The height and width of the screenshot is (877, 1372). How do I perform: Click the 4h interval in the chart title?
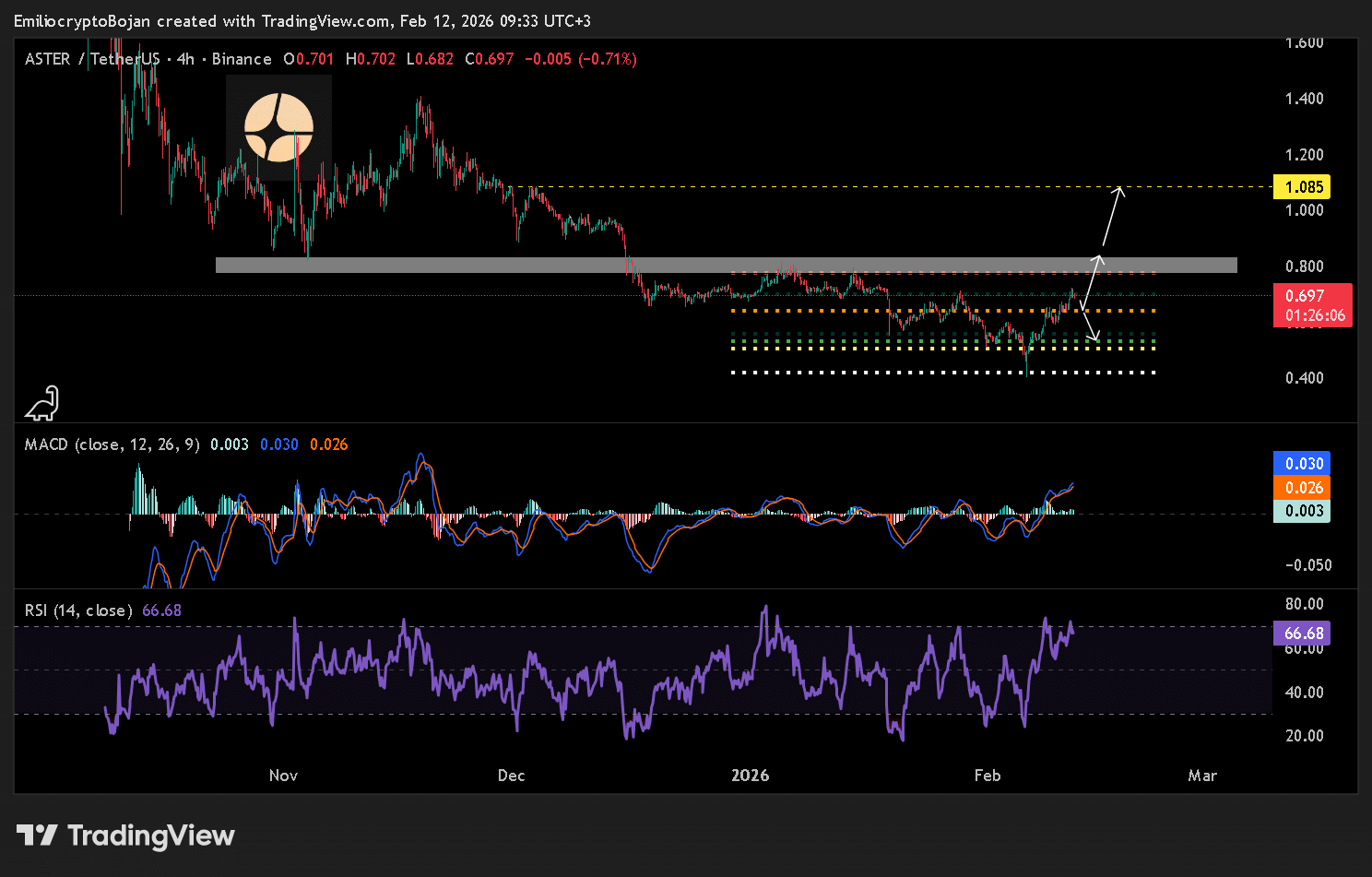point(185,59)
